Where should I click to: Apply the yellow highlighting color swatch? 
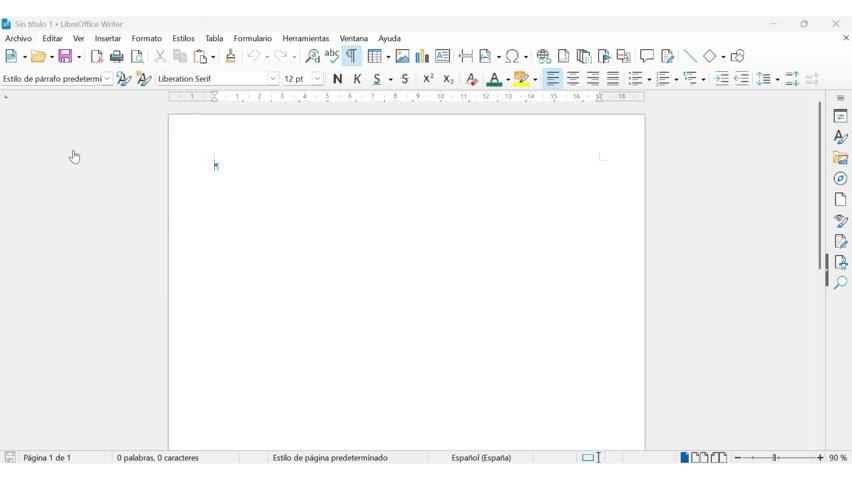521,79
